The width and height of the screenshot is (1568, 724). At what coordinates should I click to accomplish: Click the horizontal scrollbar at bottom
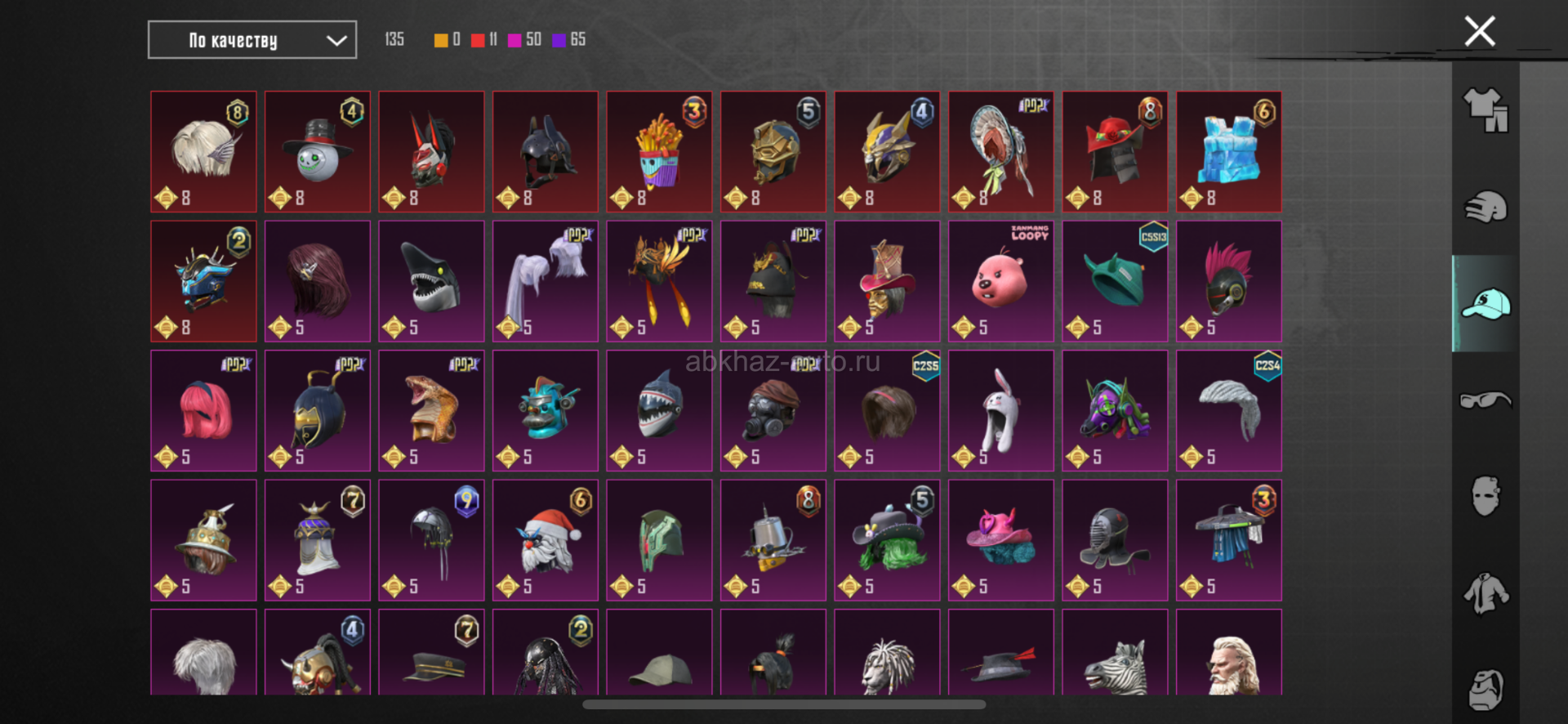(784, 704)
